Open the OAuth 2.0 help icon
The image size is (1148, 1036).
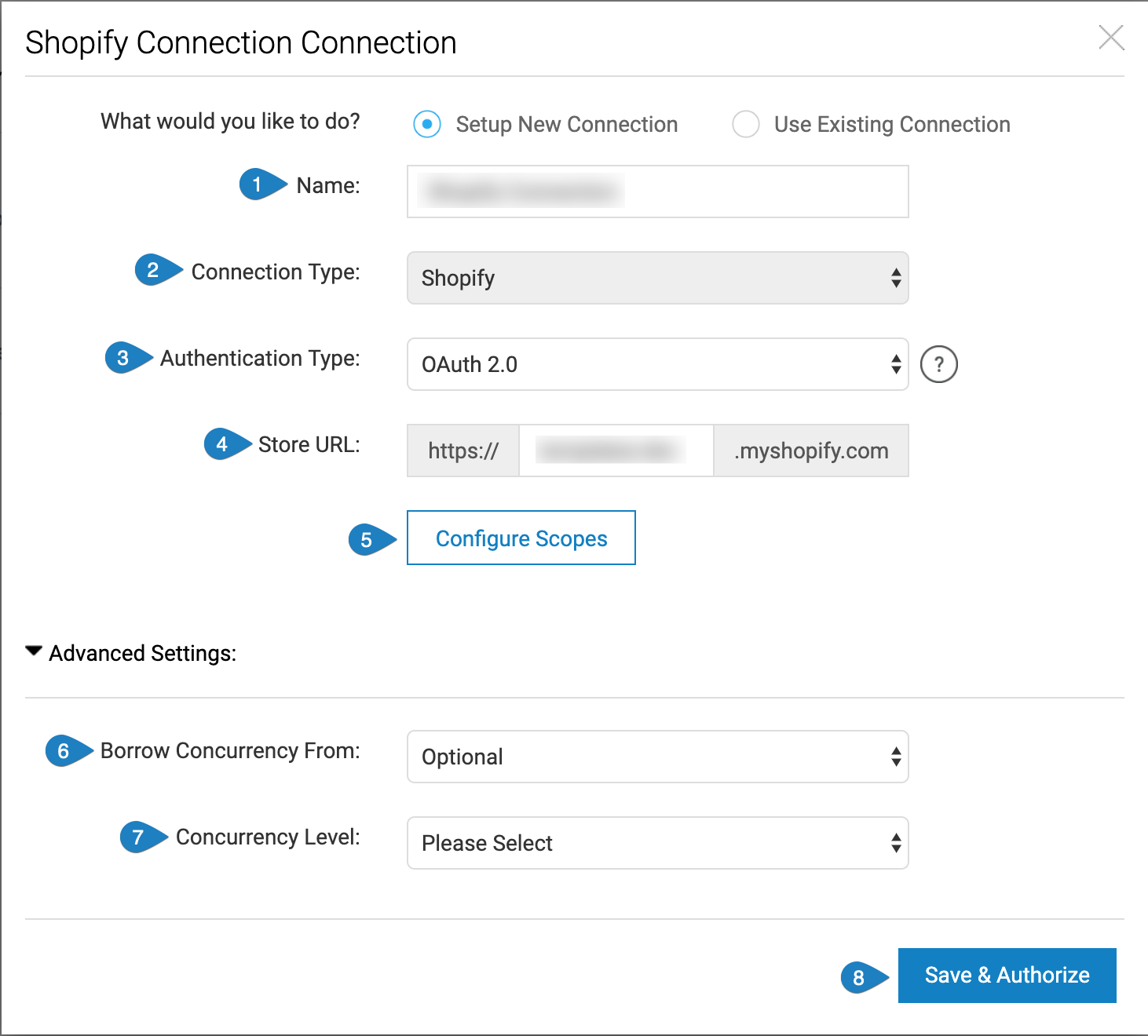coord(938,364)
